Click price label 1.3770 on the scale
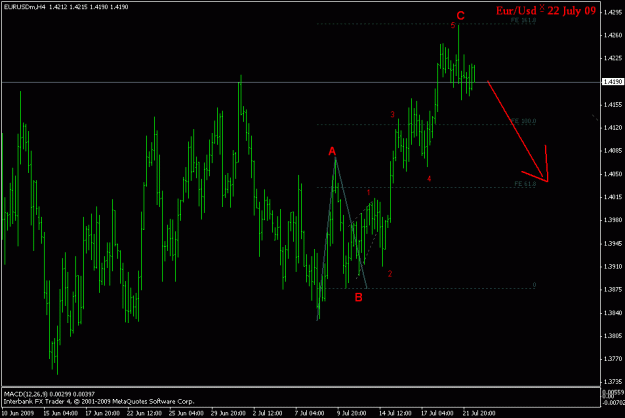The width and height of the screenshot is (625, 418). tap(613, 359)
